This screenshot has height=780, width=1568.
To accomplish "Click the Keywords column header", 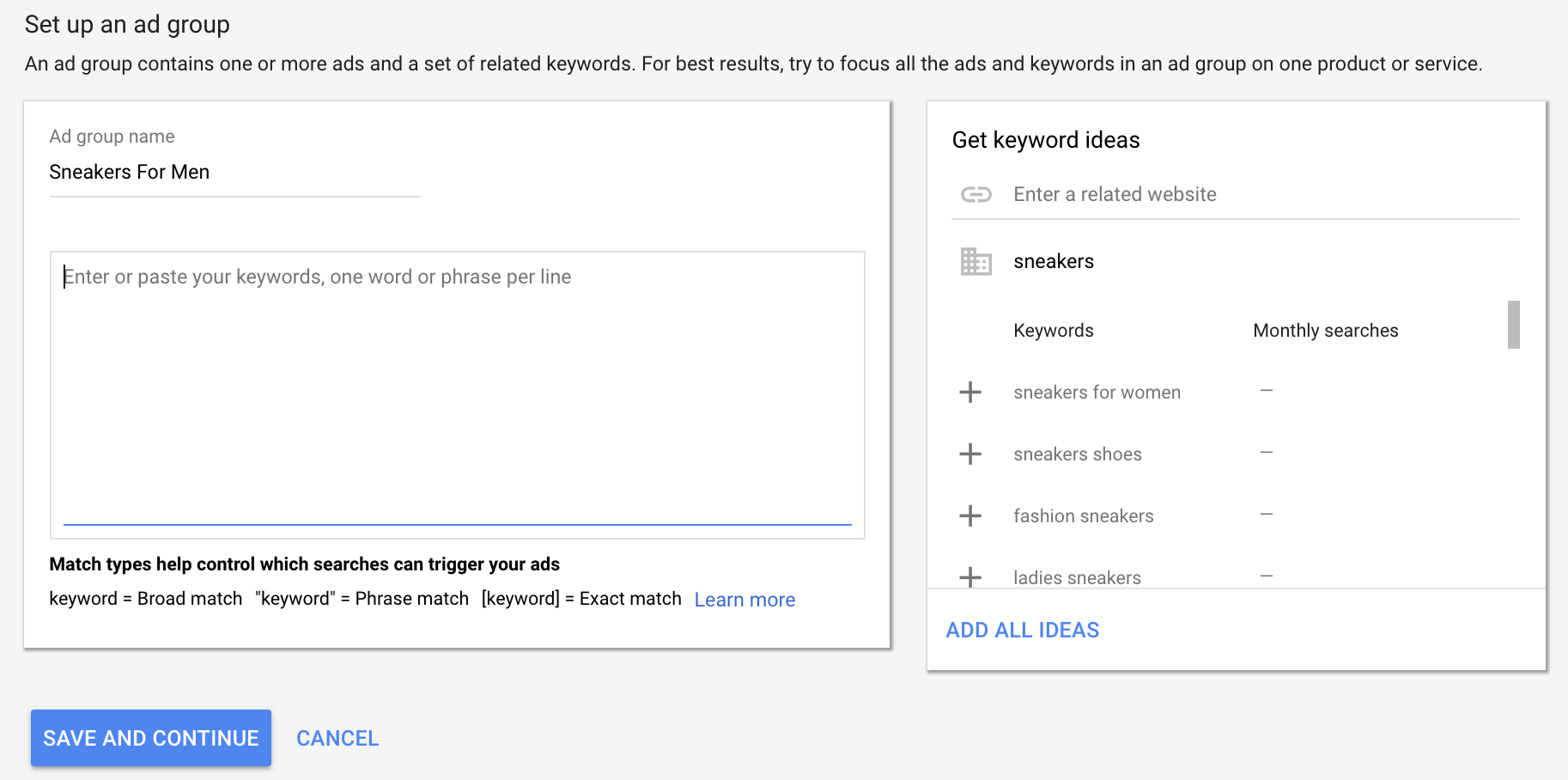I will 1053,331.
